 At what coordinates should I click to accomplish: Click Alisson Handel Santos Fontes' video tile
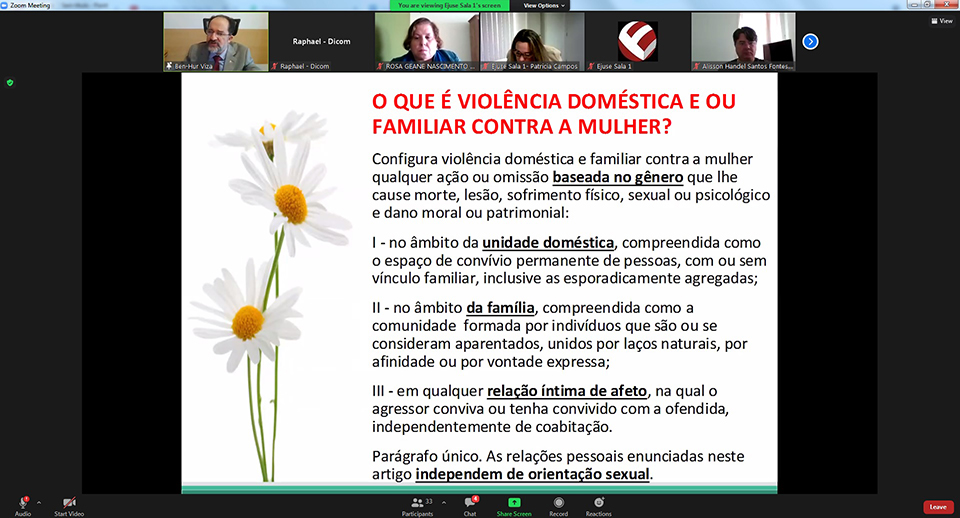743,41
